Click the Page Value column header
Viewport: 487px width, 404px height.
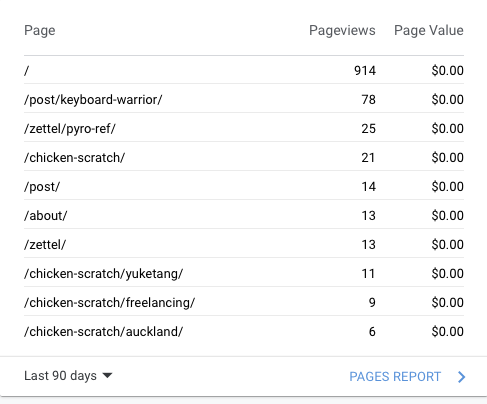429,30
